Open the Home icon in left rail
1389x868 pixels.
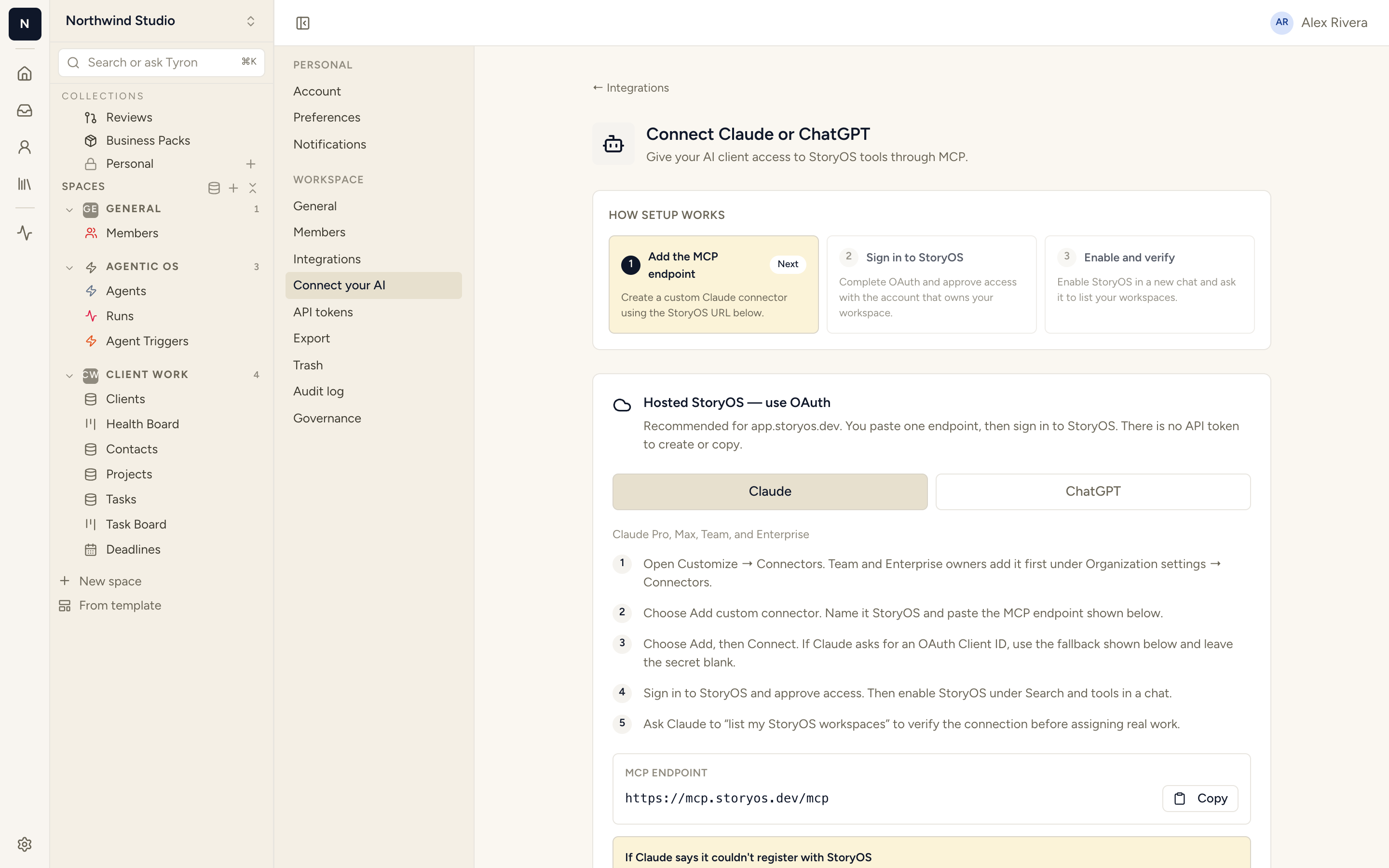tap(24, 73)
